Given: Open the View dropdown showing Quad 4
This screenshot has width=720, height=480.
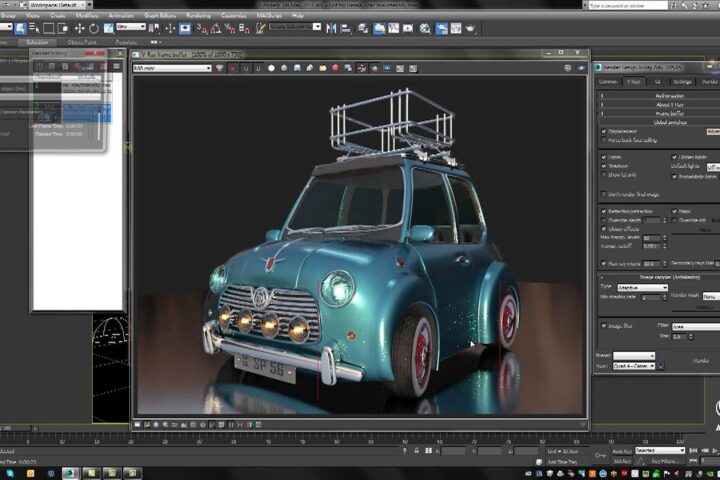Looking at the screenshot, I should (x=634, y=366).
